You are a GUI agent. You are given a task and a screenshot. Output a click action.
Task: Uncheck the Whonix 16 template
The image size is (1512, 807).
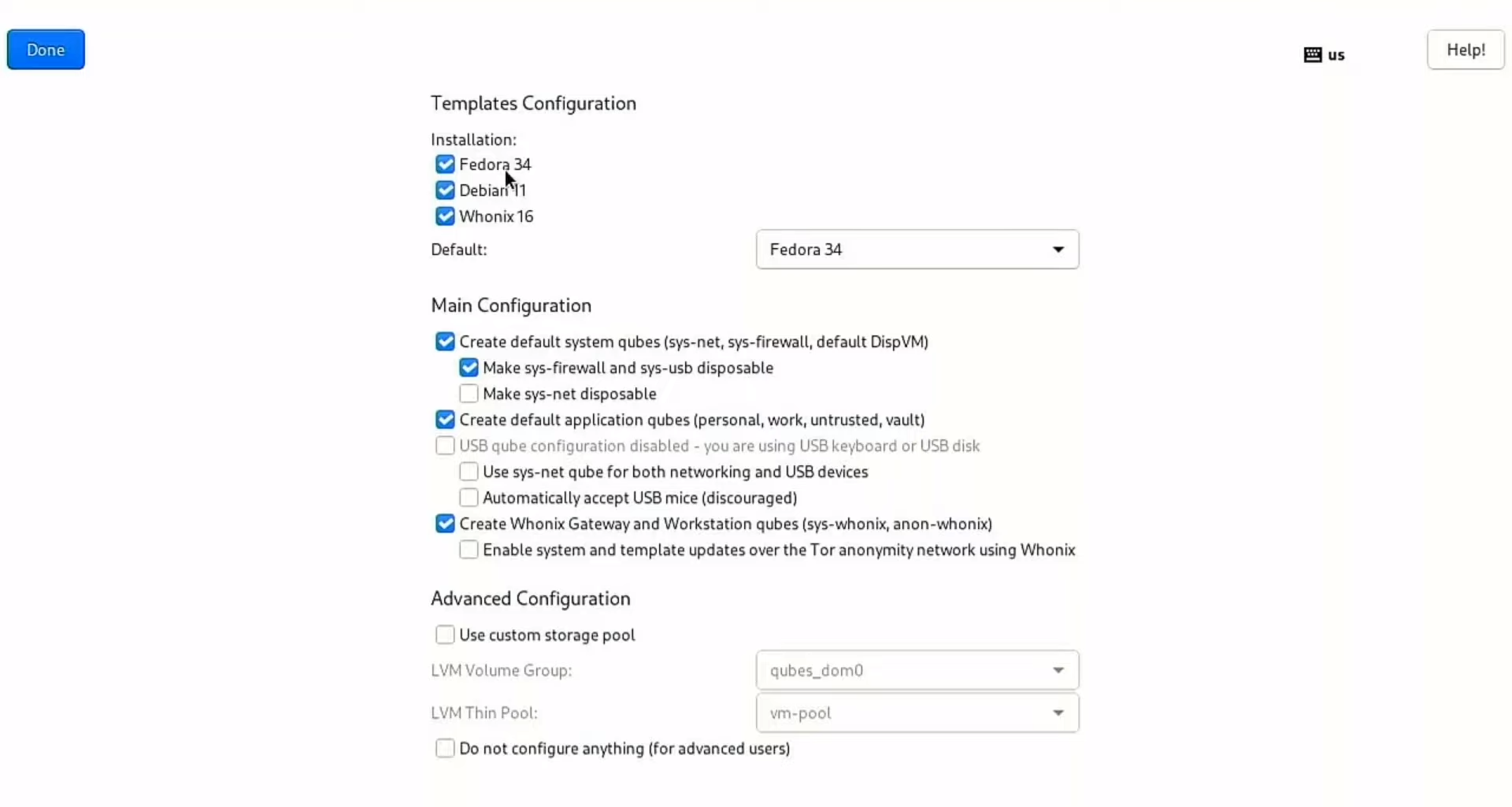[445, 217]
